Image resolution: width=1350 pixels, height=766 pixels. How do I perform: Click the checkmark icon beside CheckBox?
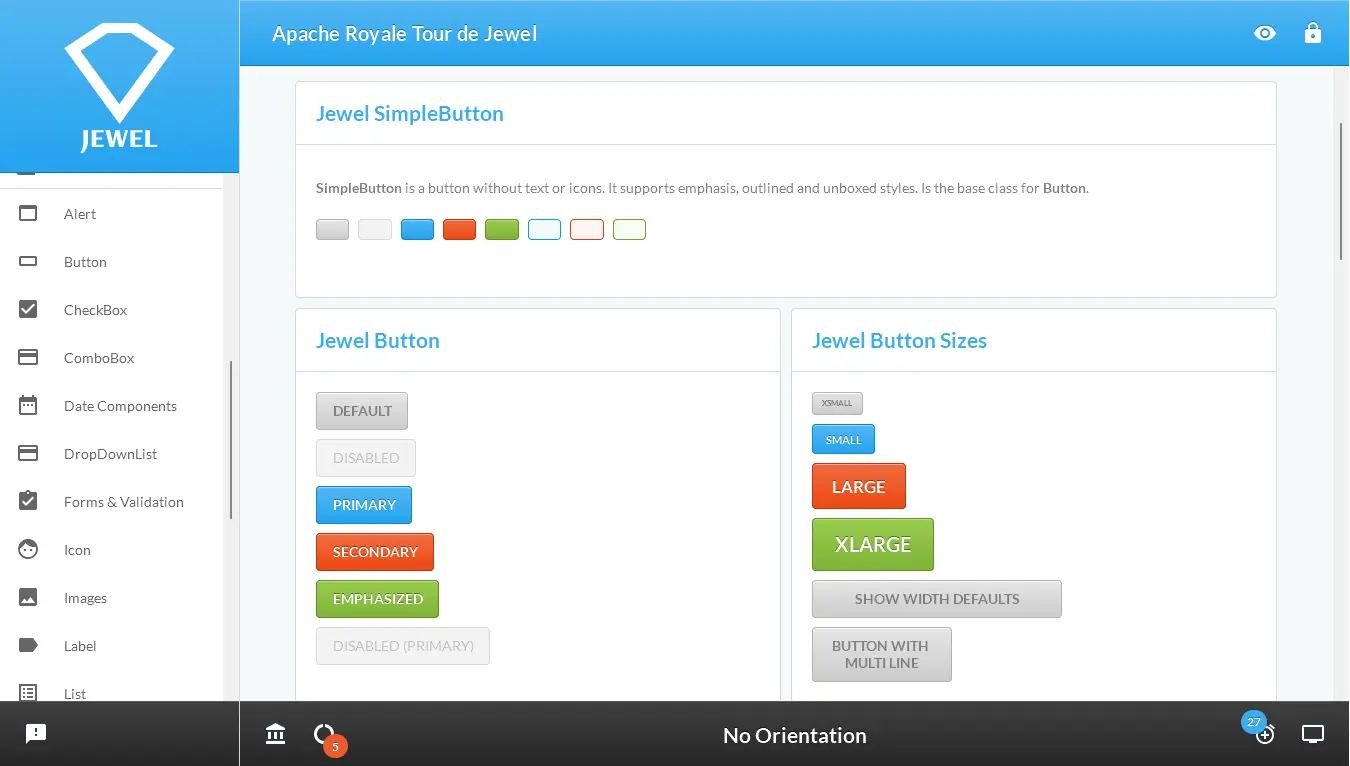pyautogui.click(x=28, y=309)
